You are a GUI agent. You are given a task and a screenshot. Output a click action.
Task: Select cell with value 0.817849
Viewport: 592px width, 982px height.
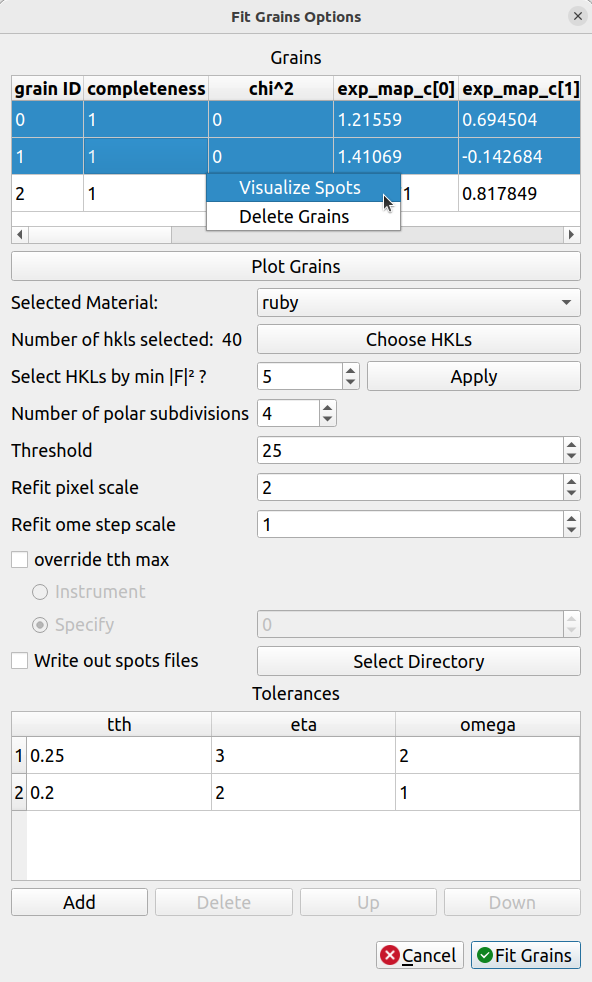point(519,194)
